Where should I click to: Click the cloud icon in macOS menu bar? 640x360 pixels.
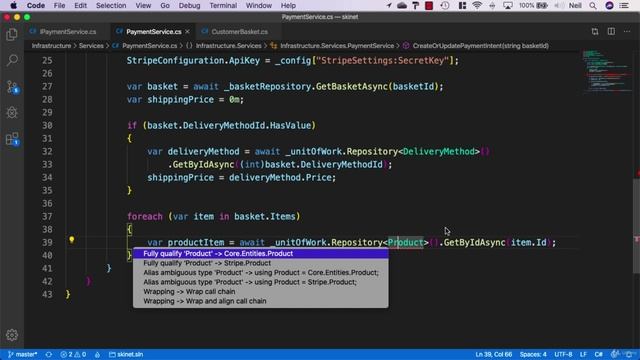coord(402,5)
